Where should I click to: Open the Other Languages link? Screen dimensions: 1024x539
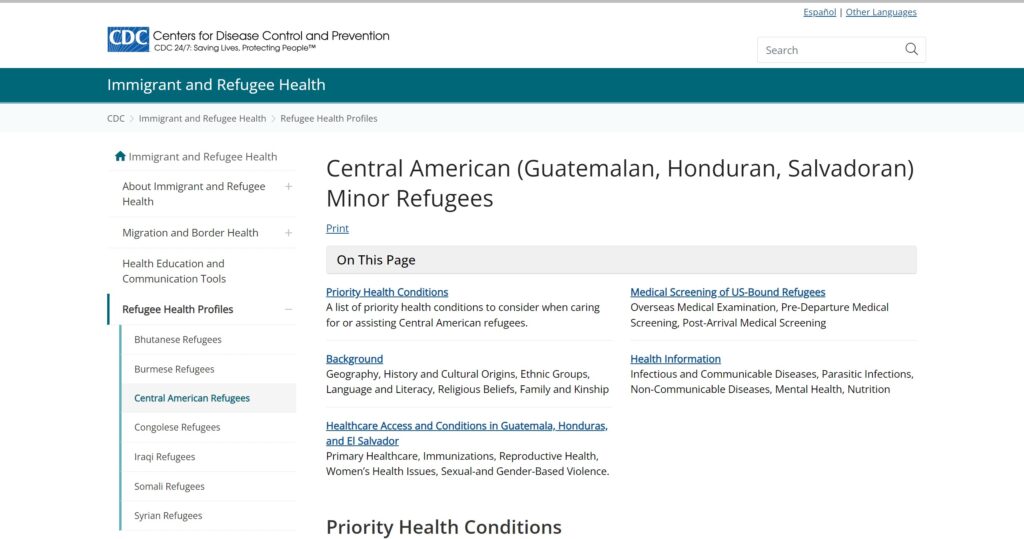coord(881,12)
